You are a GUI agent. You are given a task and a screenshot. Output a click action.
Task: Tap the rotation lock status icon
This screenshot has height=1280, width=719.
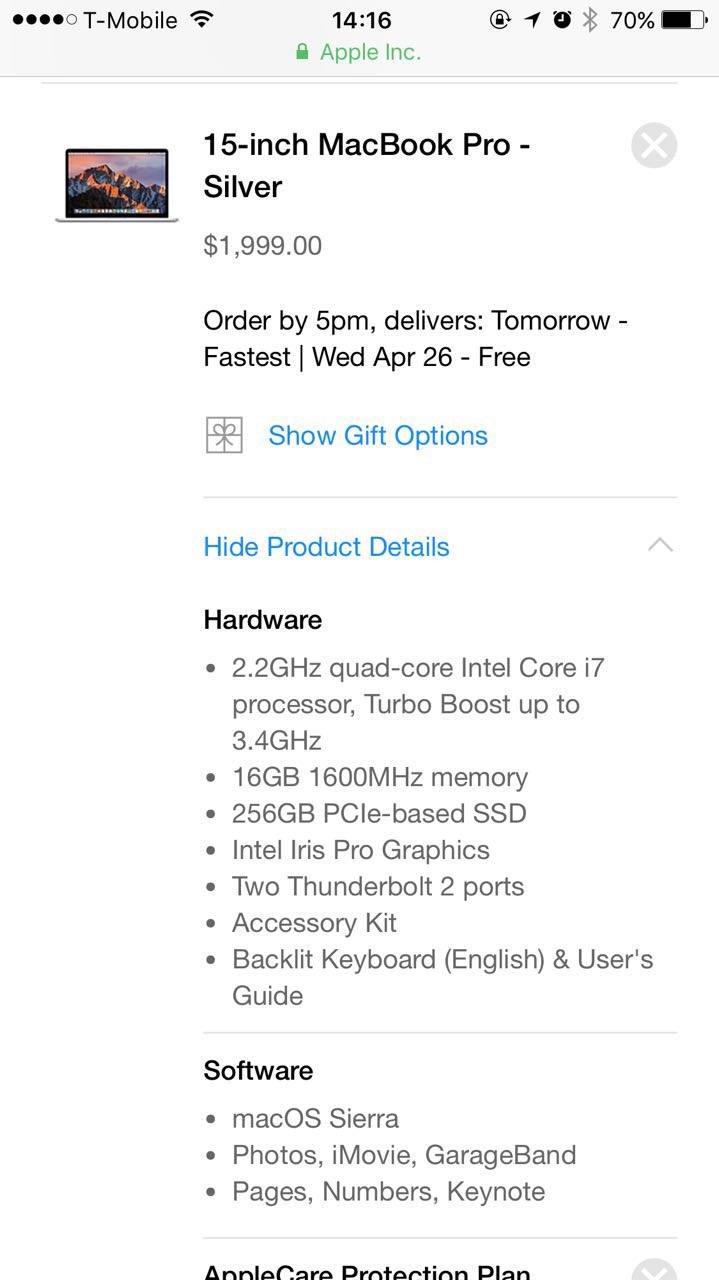(501, 20)
